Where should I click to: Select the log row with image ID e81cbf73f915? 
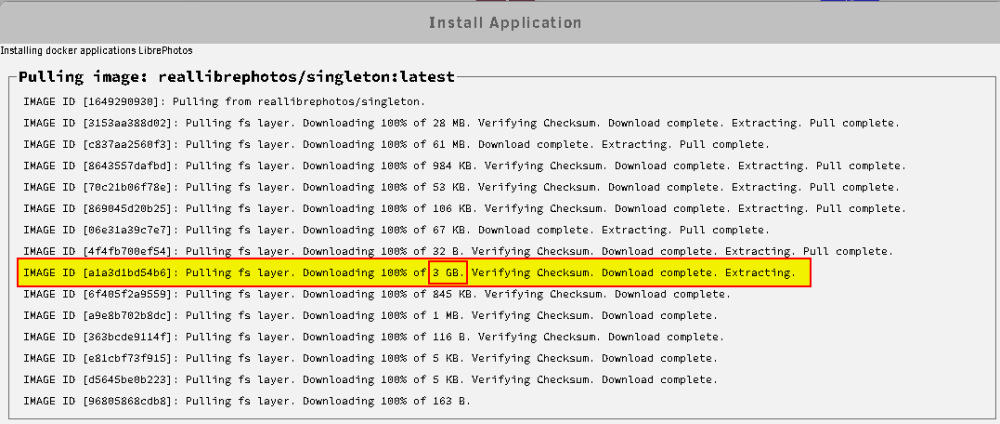[x=371, y=358]
